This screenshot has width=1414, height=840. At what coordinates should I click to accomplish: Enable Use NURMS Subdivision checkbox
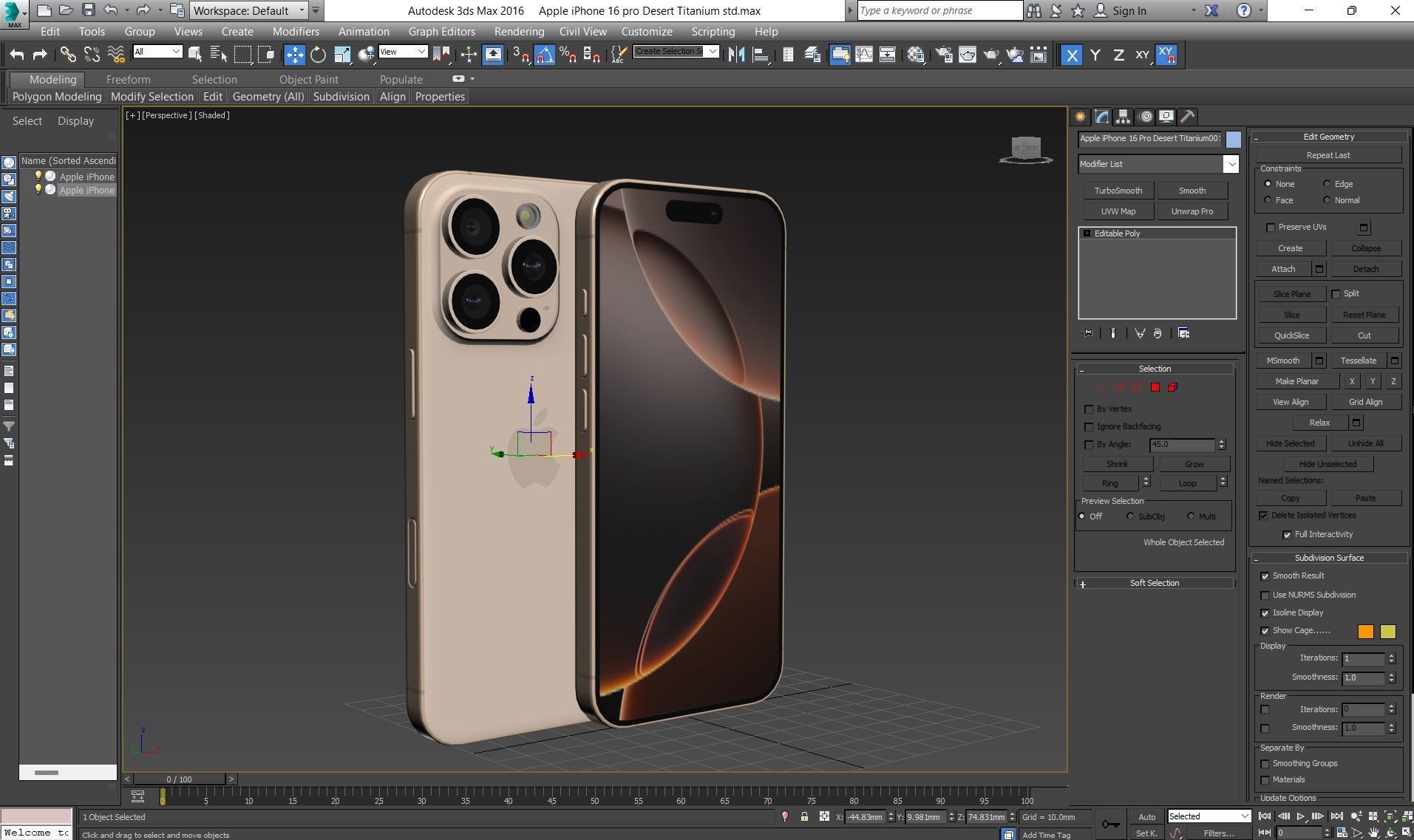(1265, 595)
